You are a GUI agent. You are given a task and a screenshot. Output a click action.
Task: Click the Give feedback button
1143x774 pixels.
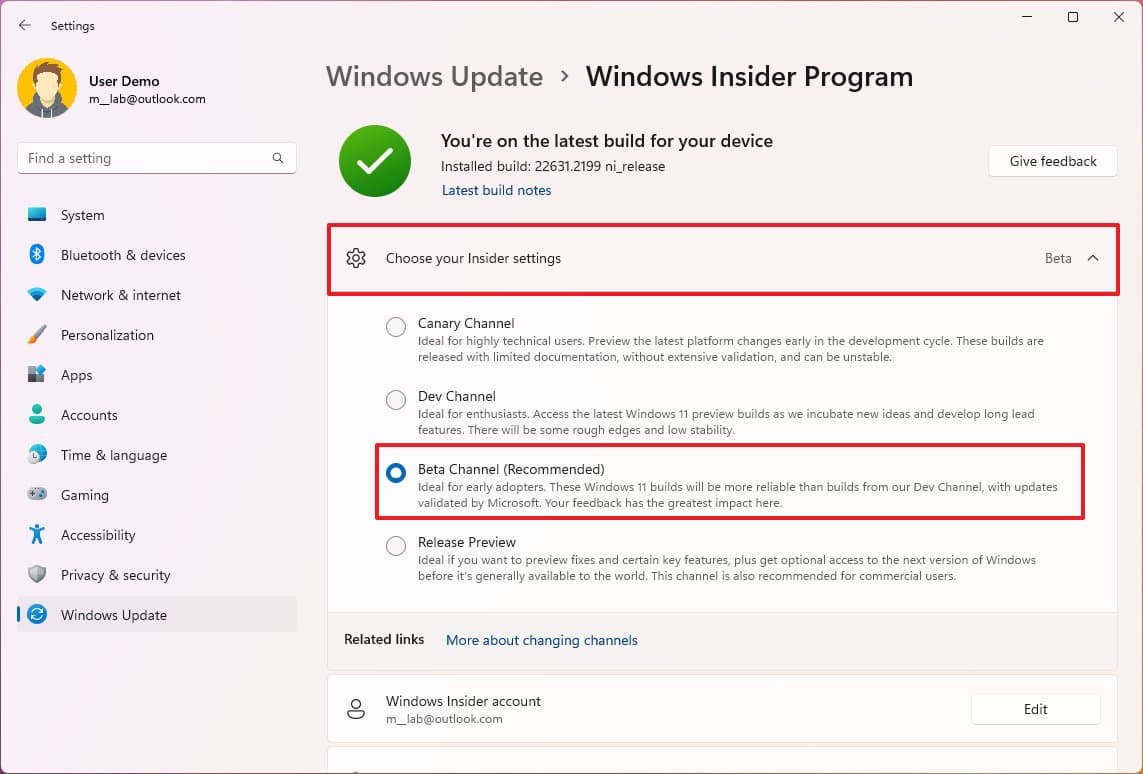(x=1052, y=160)
